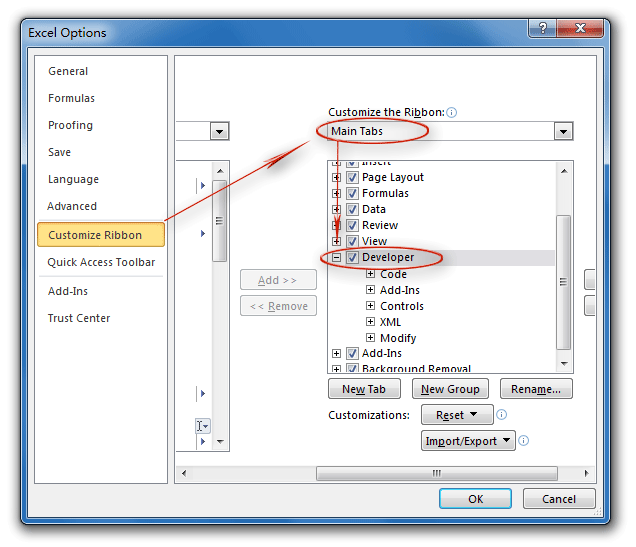Open the Language options category

[x=73, y=179]
